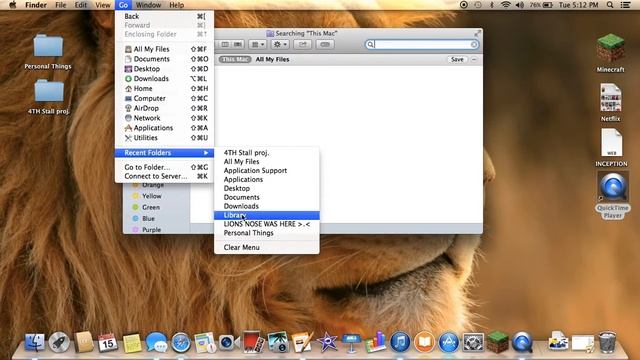Enter full screen with Finder window arrows
This screenshot has height=360, width=640.
pos(477,33)
